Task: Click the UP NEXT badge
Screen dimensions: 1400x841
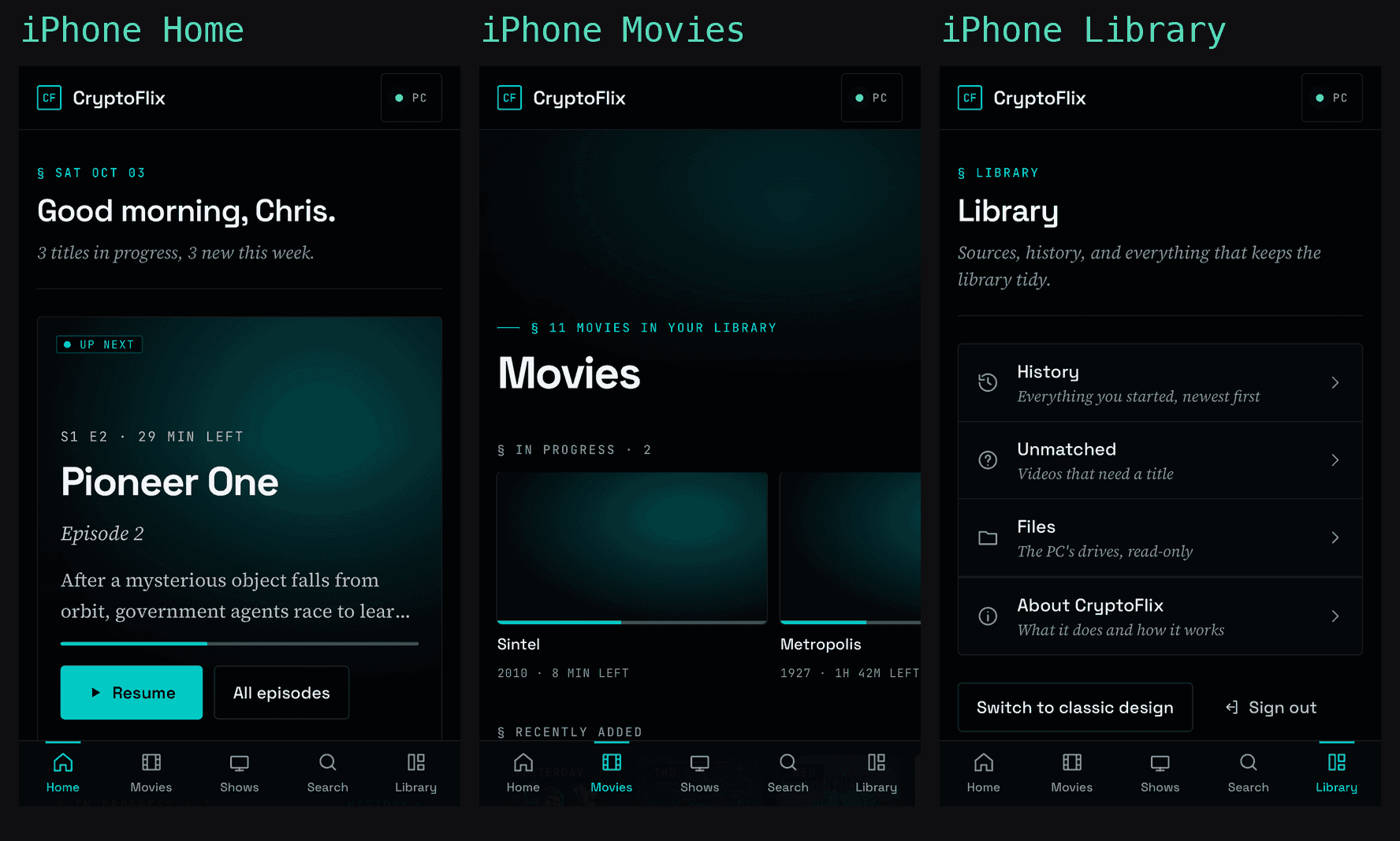Action: (99, 344)
